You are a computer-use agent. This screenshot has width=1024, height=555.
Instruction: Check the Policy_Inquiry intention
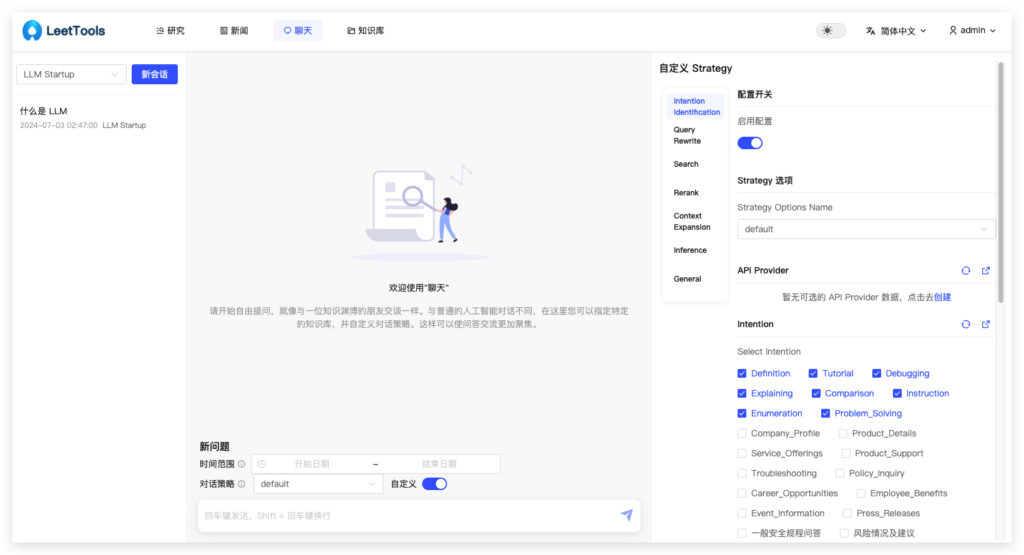tap(839, 473)
